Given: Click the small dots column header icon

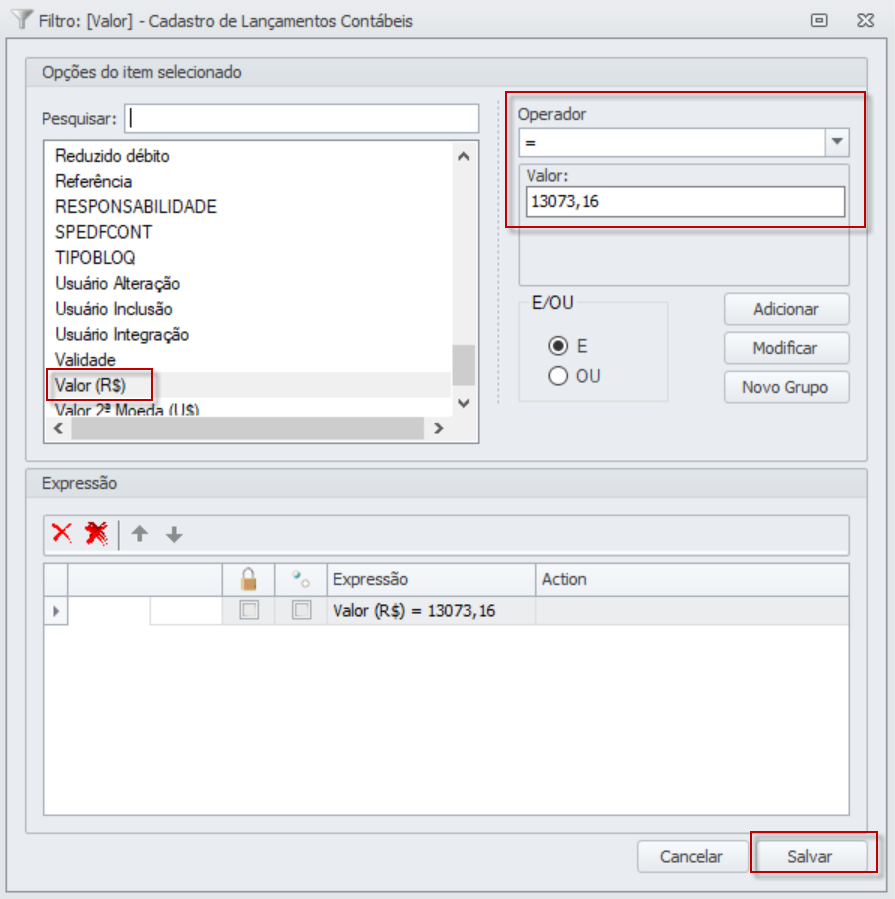Looking at the screenshot, I should (301, 579).
